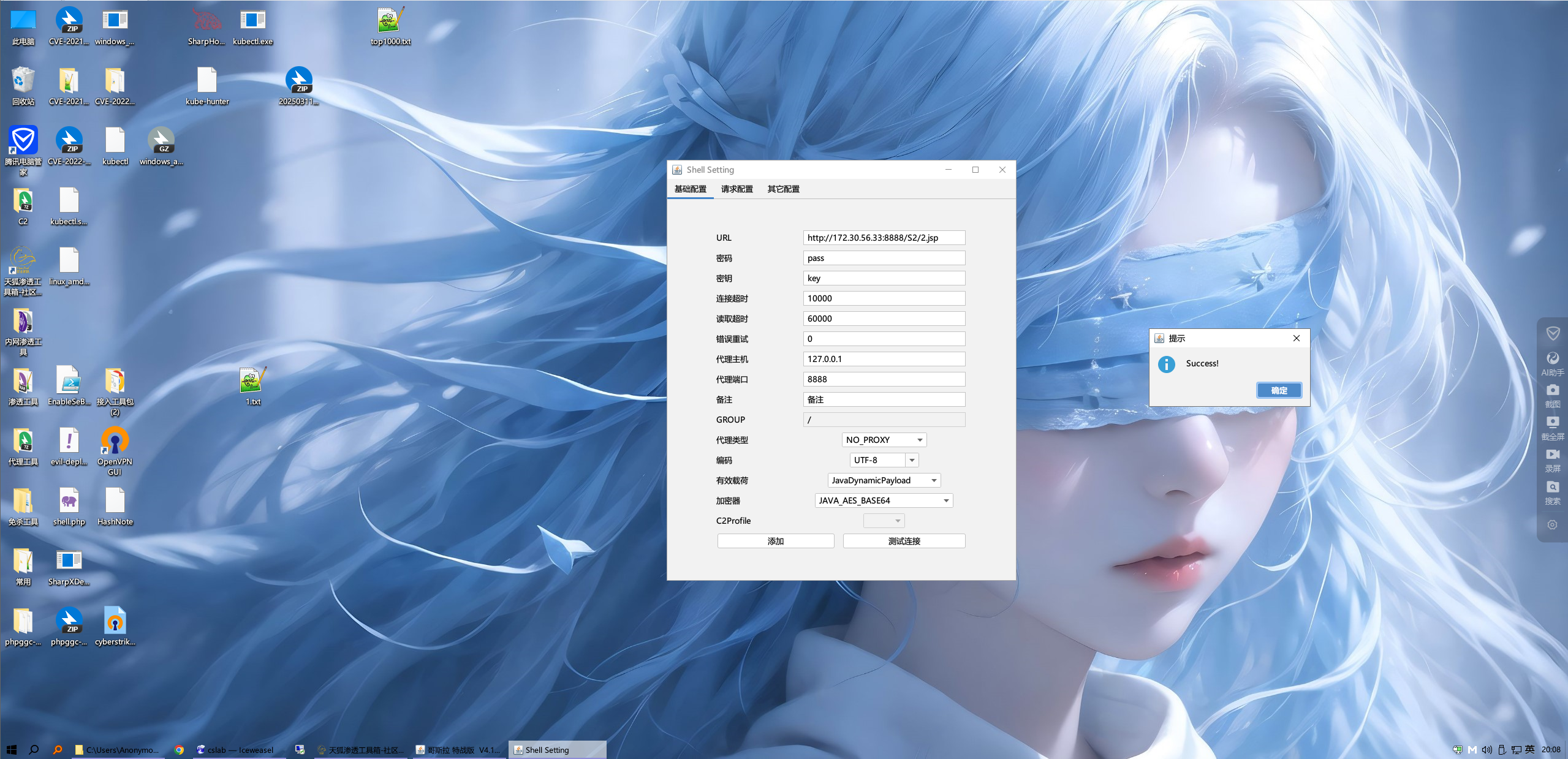
Task: Click the URL input field
Action: [883, 238]
